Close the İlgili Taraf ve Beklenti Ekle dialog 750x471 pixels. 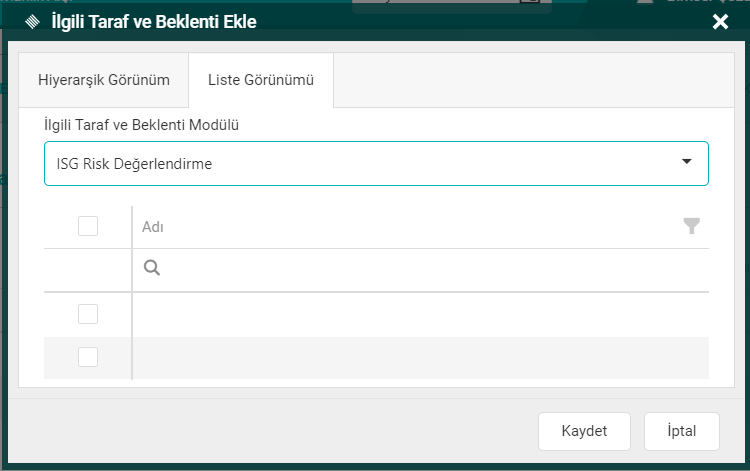coord(720,21)
